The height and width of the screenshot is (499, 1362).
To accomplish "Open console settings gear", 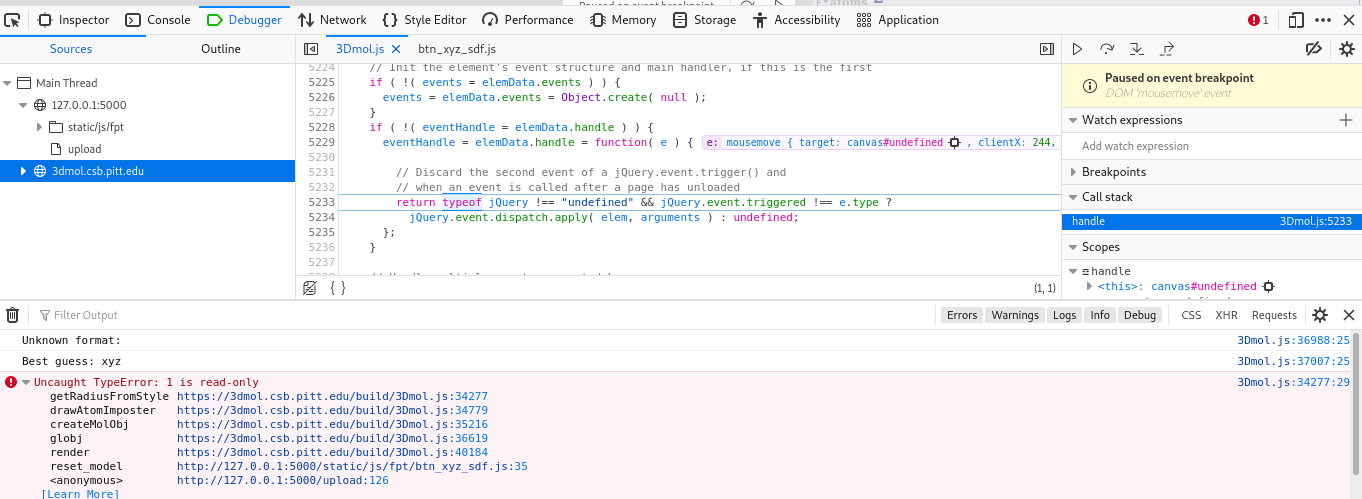I will [1320, 315].
